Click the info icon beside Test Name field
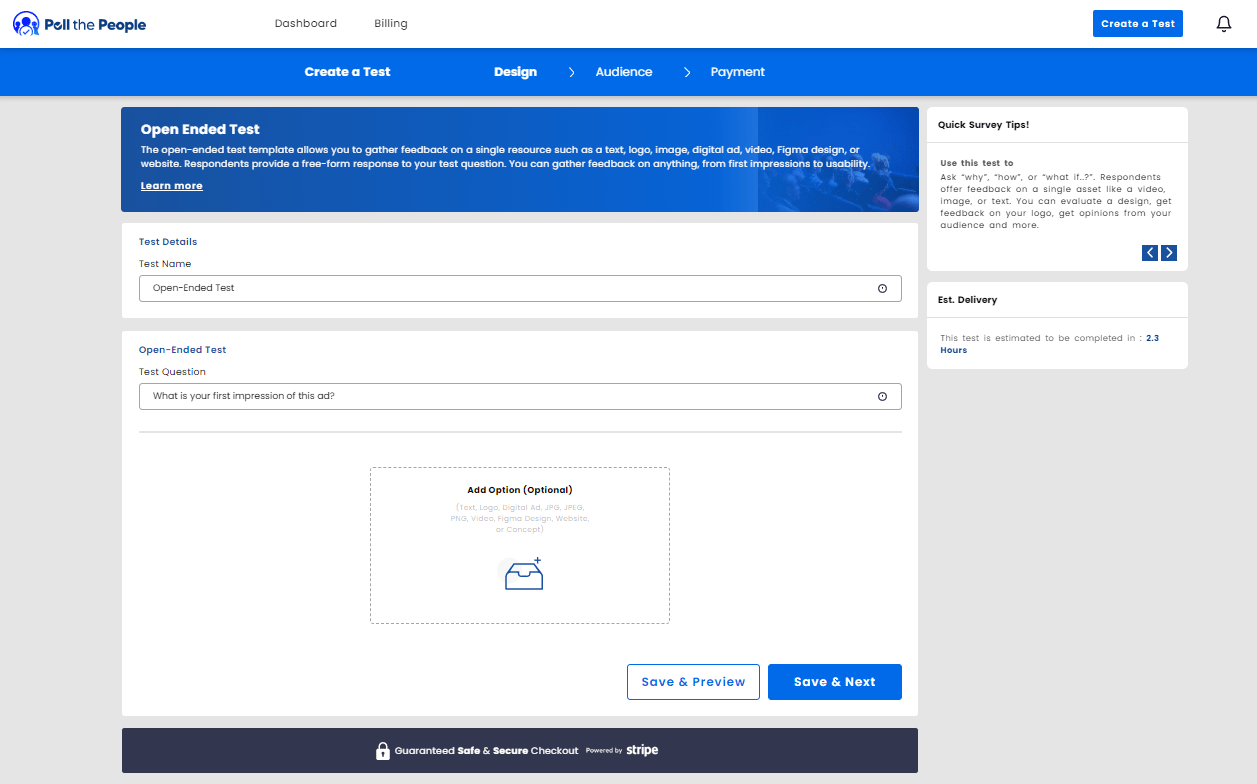Image resolution: width=1257 pixels, height=784 pixels. tap(883, 288)
